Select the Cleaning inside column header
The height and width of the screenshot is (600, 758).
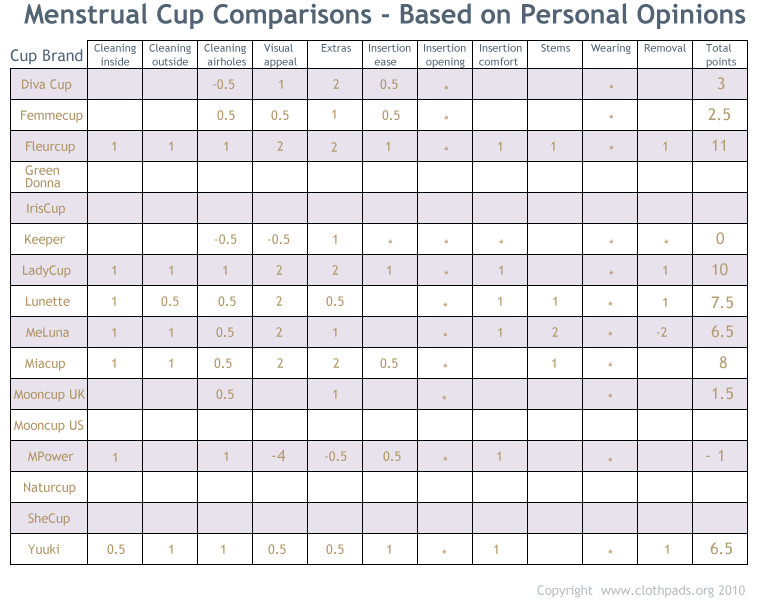click(115, 55)
